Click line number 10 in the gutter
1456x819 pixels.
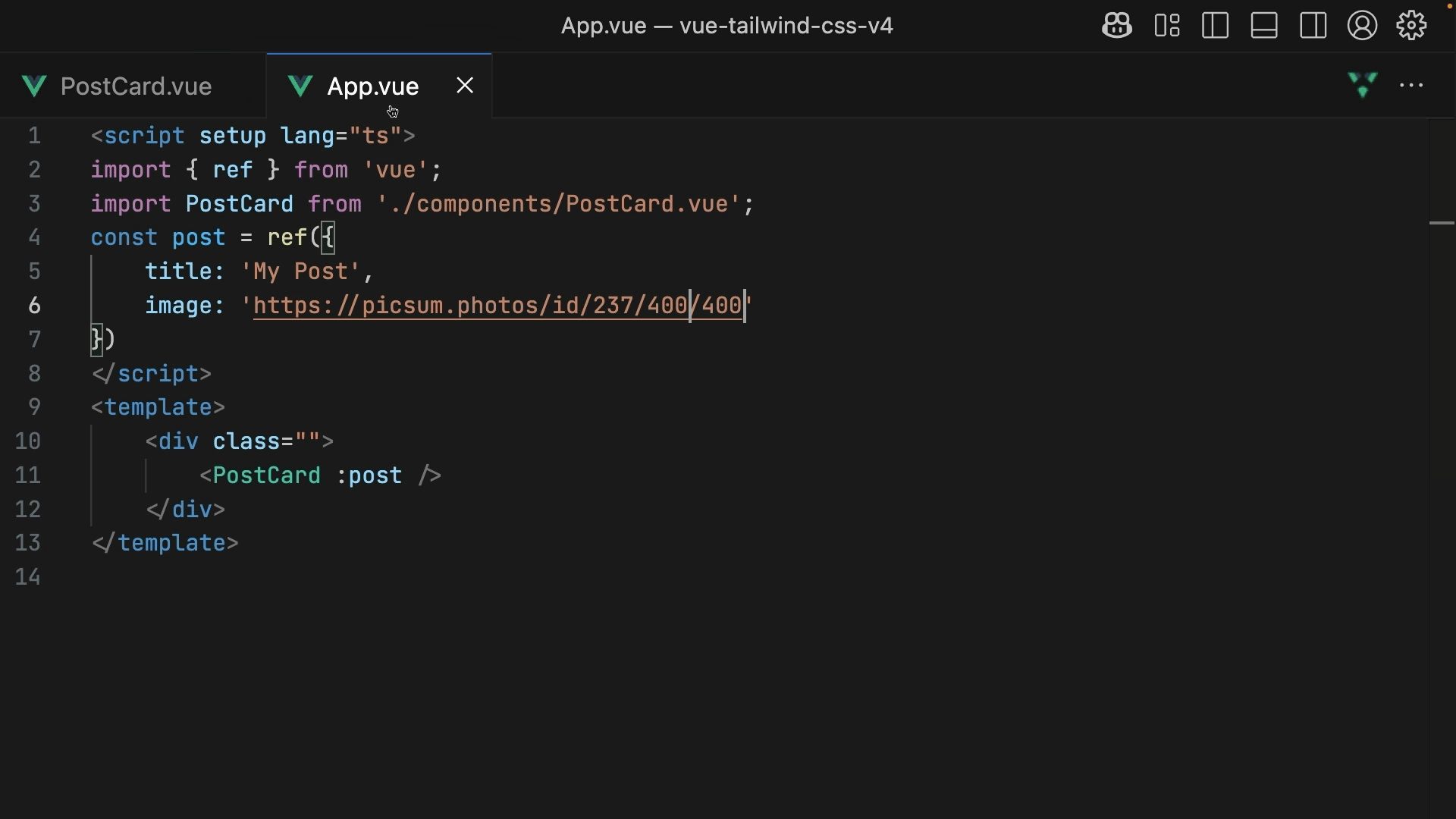(x=28, y=441)
